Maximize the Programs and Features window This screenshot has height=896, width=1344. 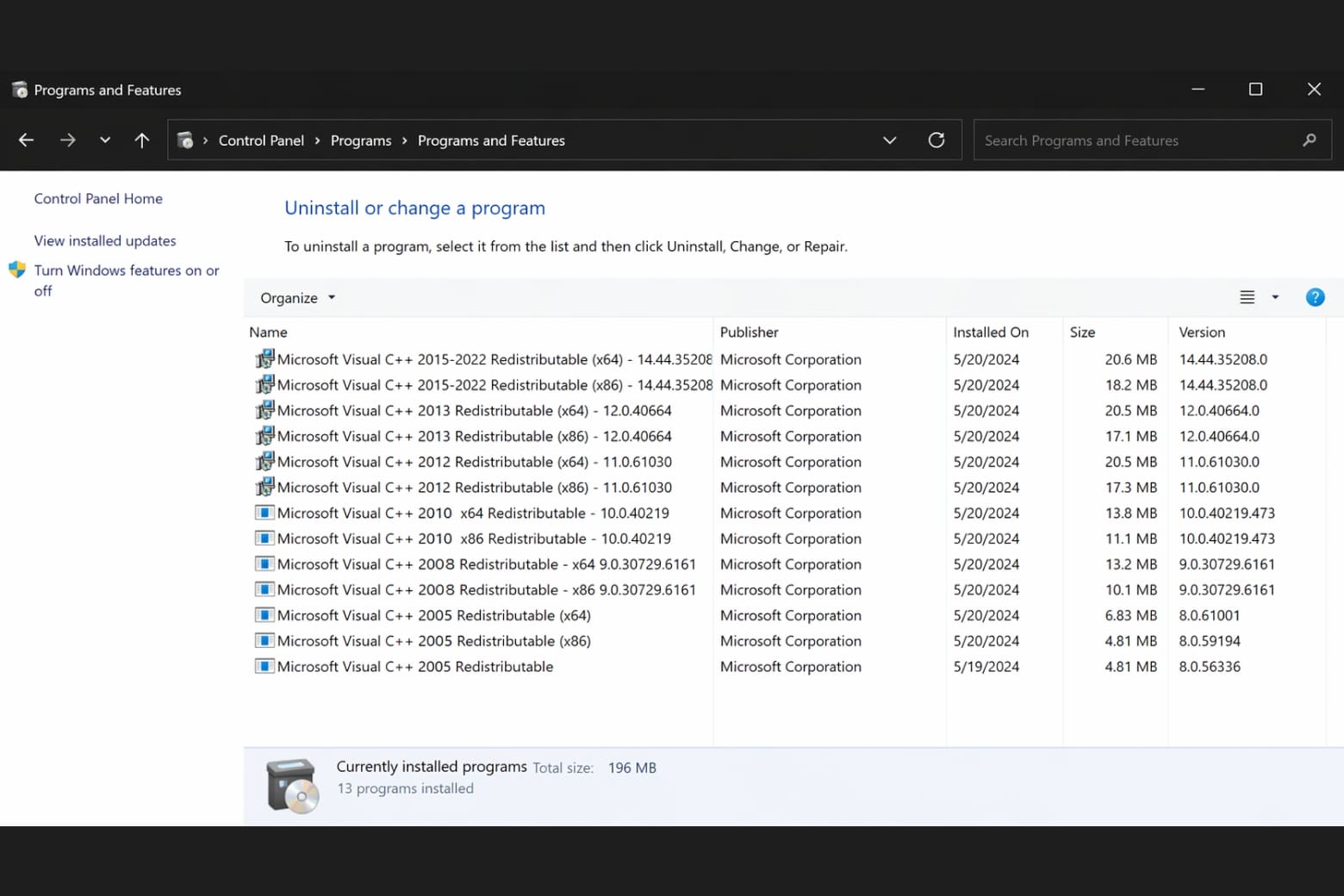click(x=1255, y=89)
